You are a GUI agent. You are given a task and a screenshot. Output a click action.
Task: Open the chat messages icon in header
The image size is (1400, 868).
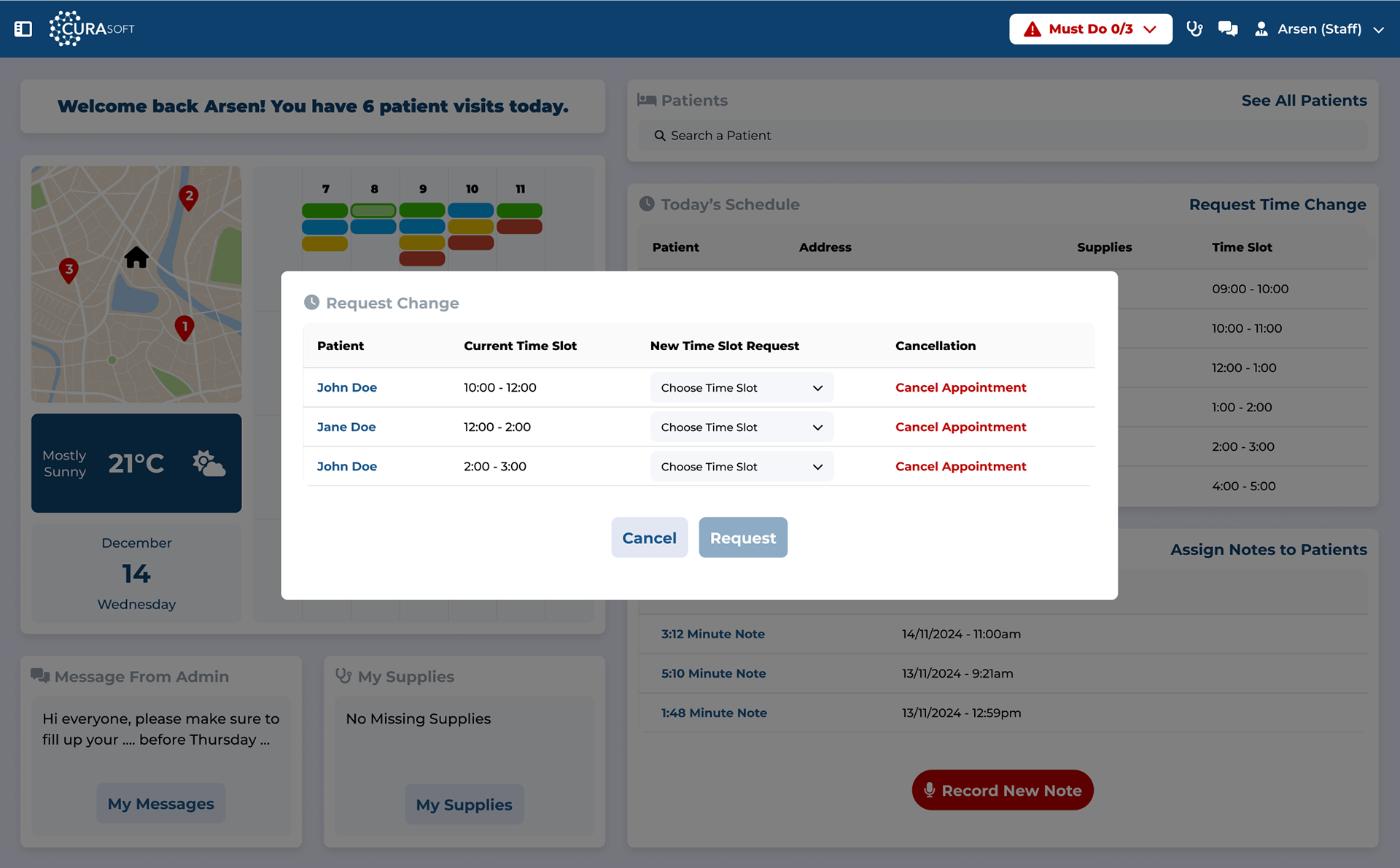click(x=1228, y=29)
